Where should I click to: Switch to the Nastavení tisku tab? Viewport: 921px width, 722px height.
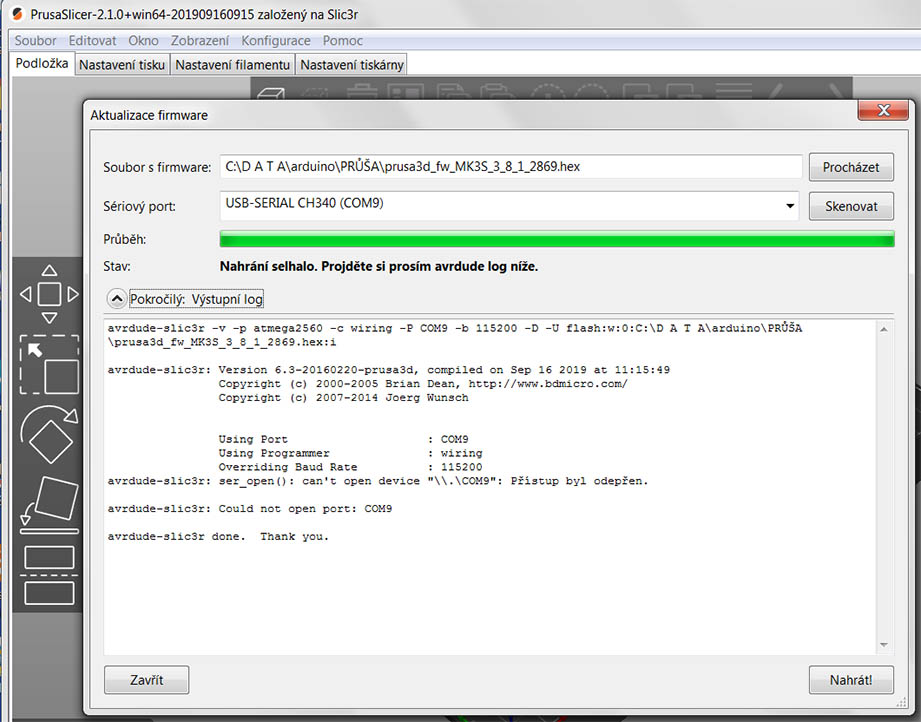pyautogui.click(x=122, y=65)
